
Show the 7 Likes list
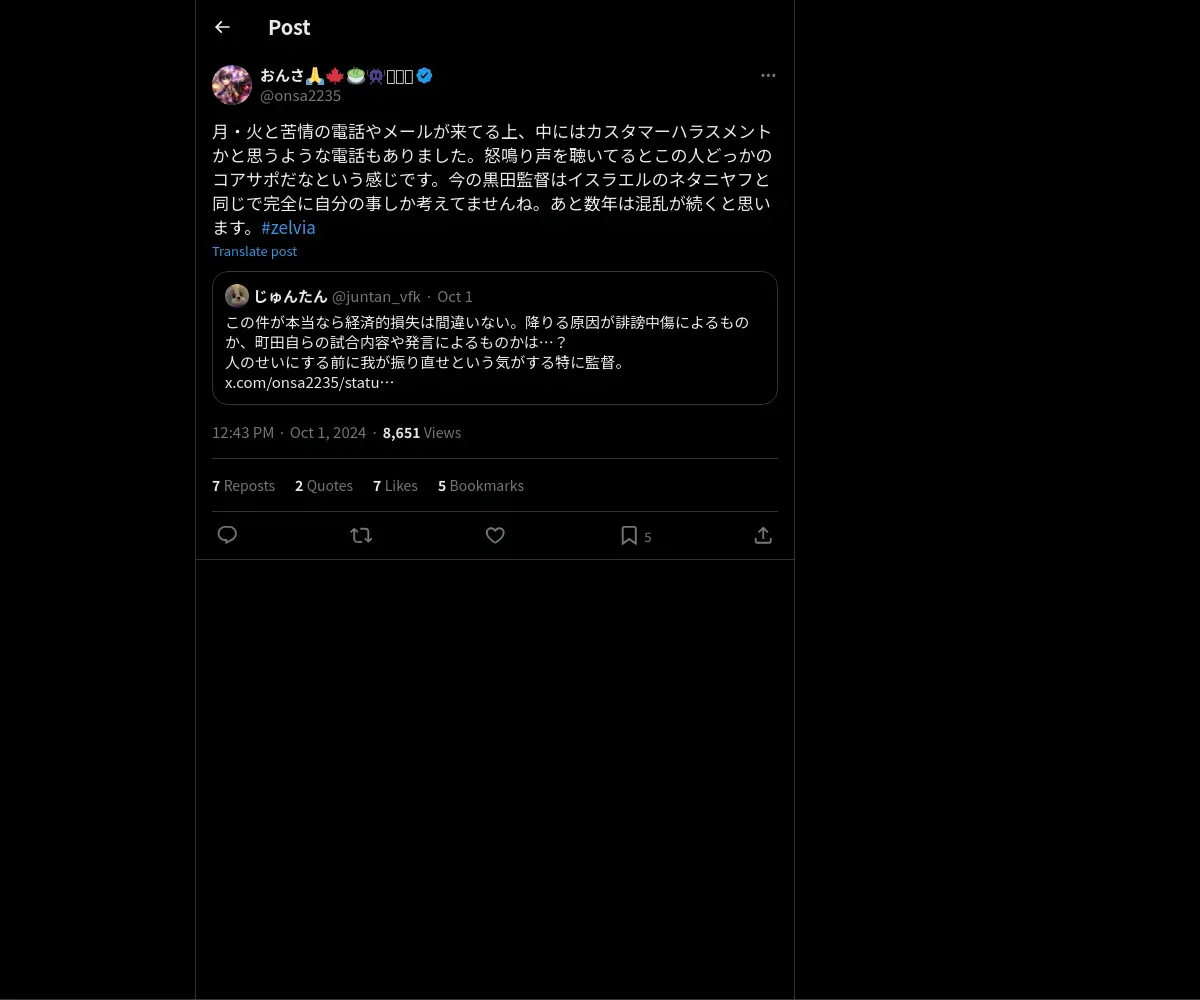[395, 485]
